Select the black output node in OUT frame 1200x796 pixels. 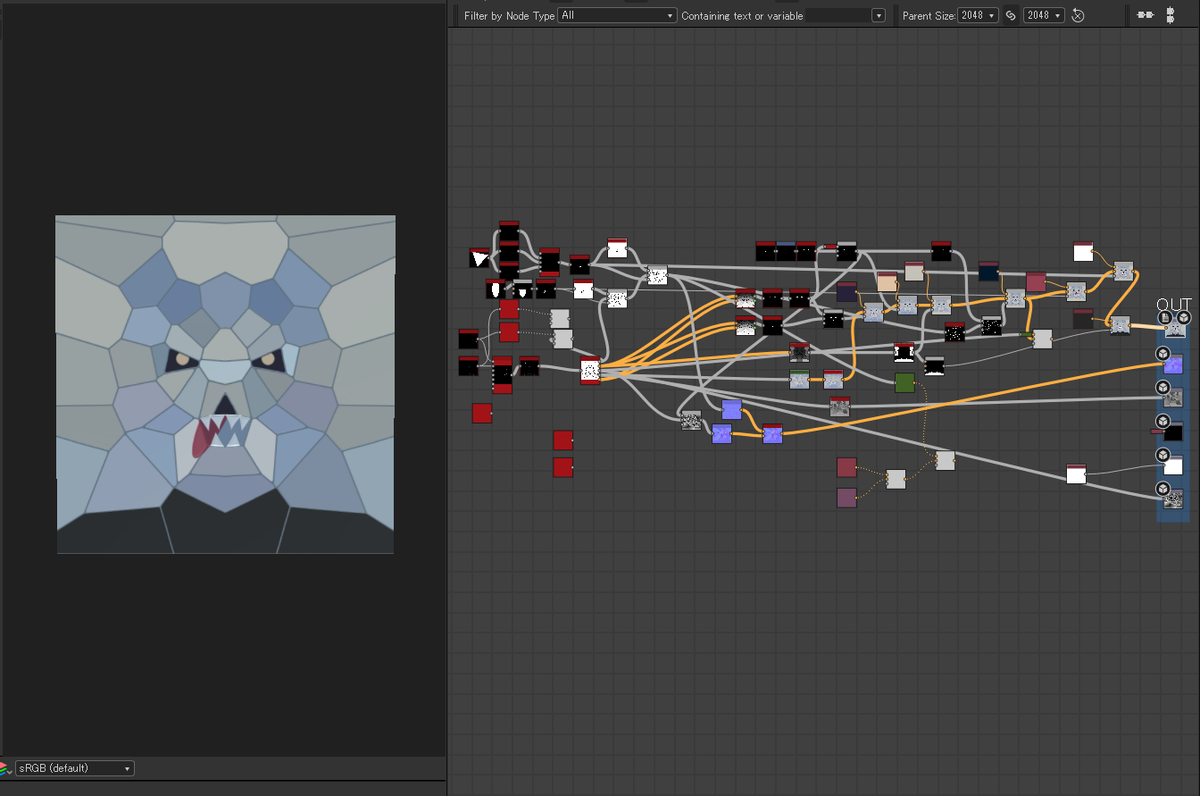[x=1173, y=432]
